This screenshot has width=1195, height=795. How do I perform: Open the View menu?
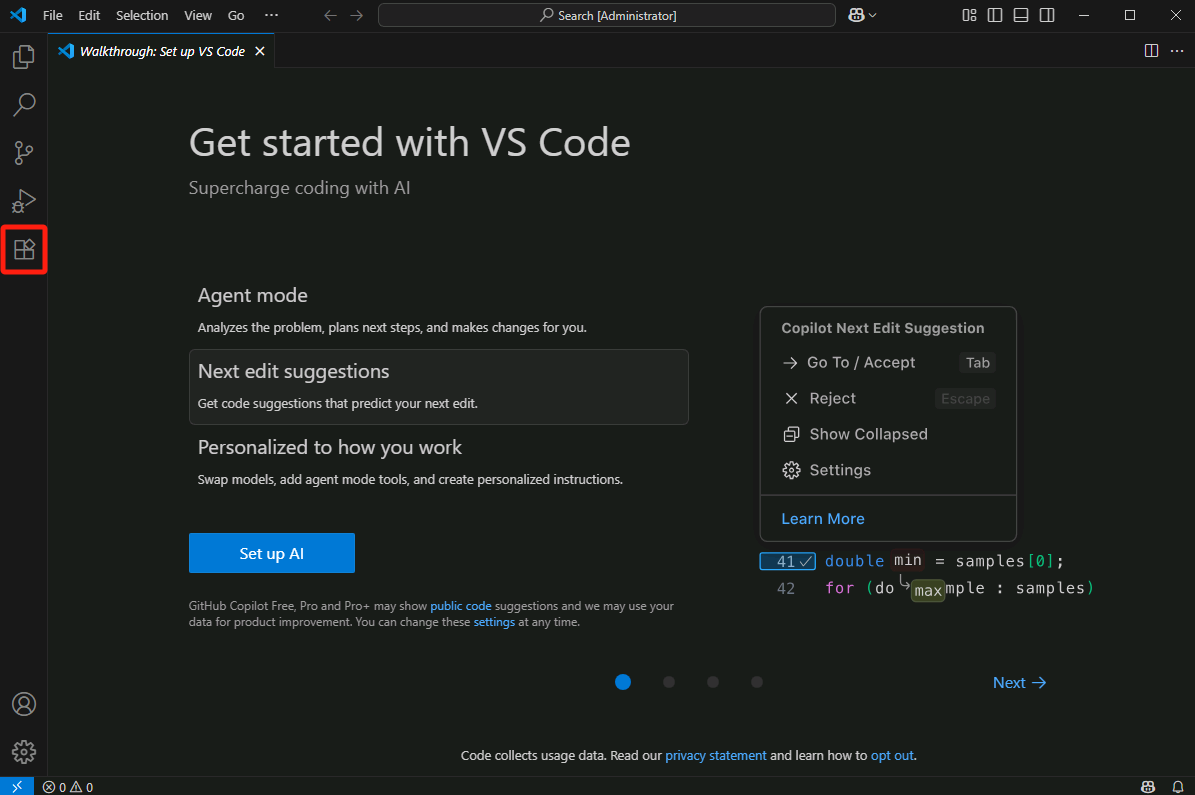(x=198, y=15)
